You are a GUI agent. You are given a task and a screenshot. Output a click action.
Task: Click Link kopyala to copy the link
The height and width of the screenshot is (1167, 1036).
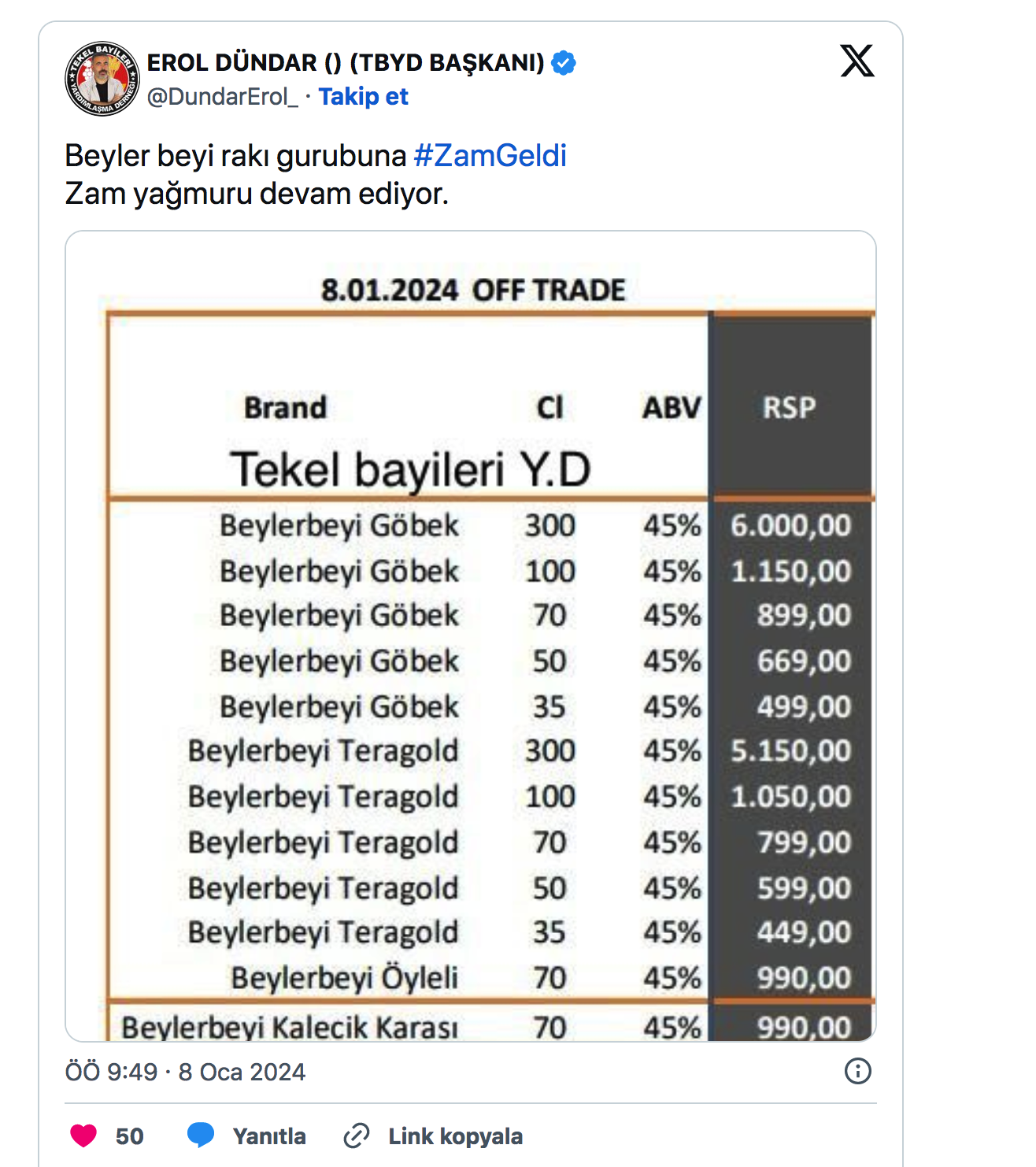point(456,1136)
